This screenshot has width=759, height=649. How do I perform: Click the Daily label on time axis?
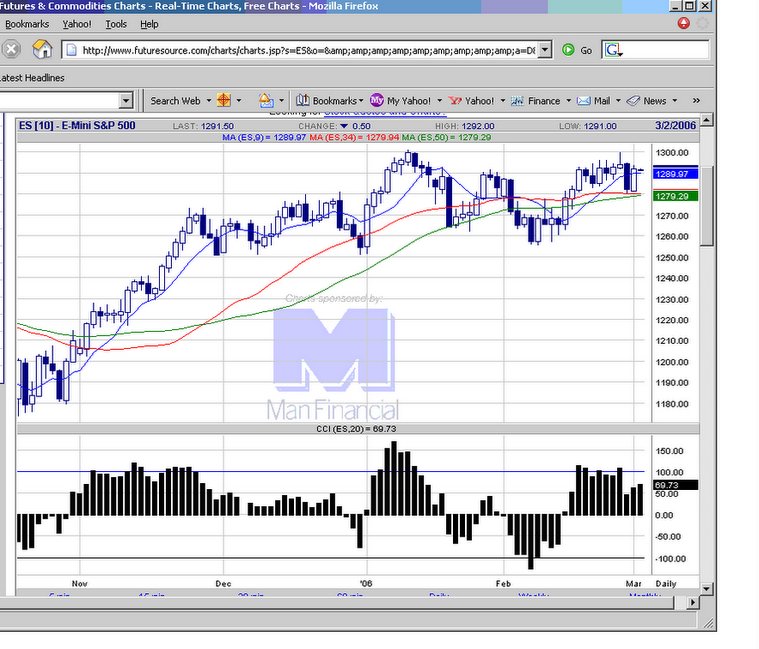[x=666, y=584]
